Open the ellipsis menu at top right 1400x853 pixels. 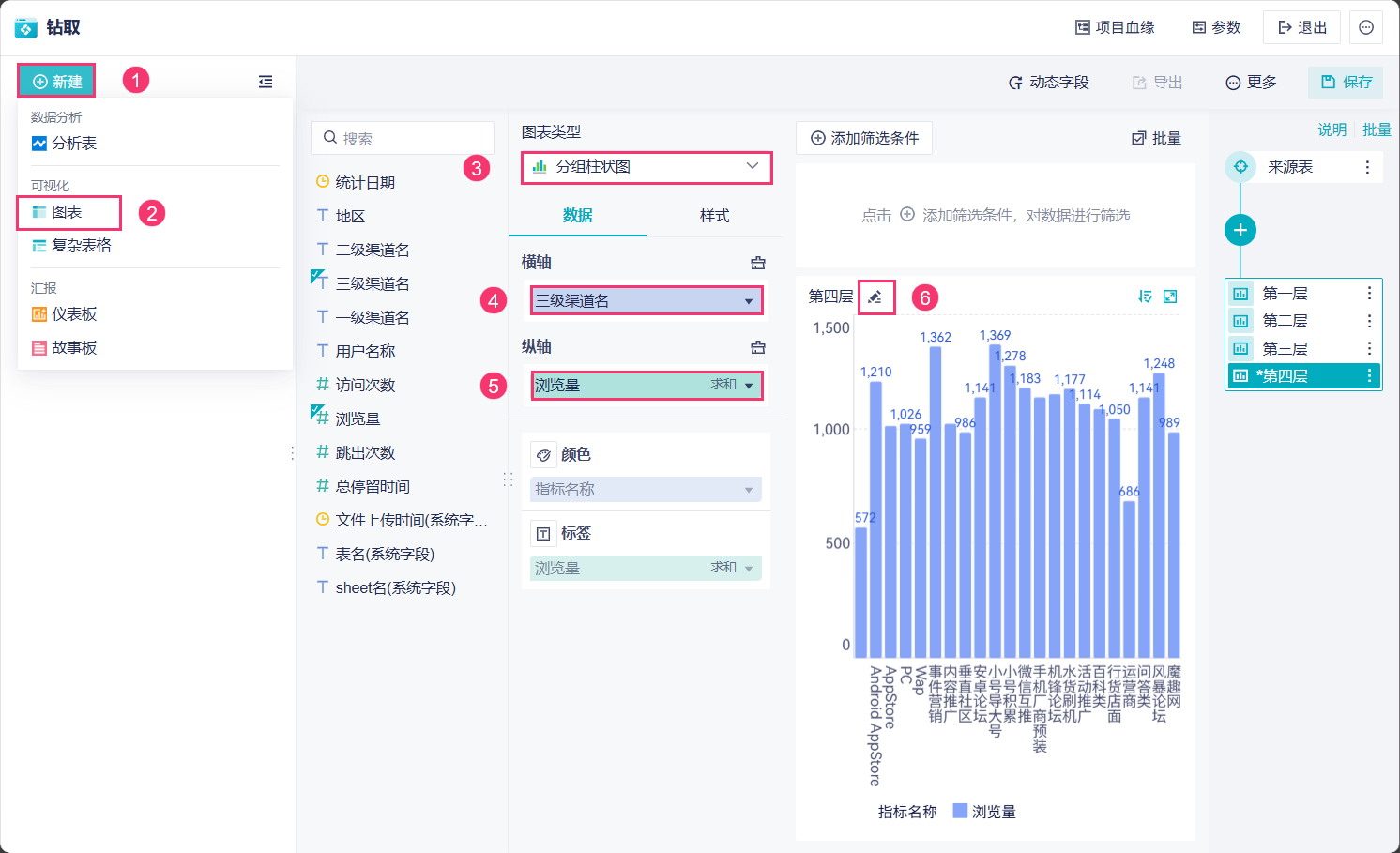[1366, 27]
